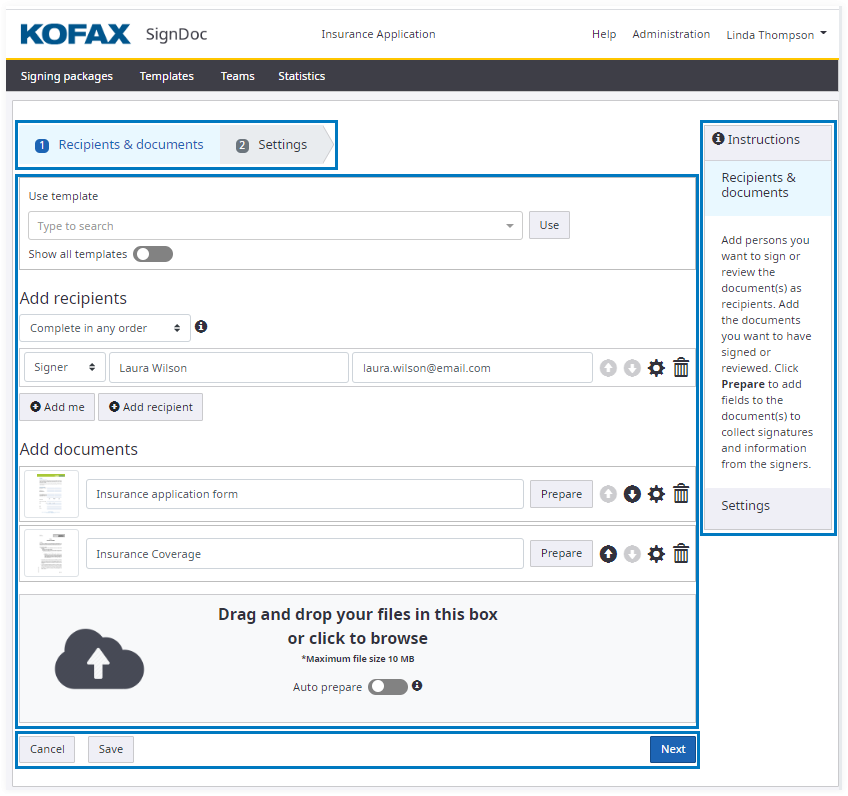Change the Signer role dropdown

64,368
